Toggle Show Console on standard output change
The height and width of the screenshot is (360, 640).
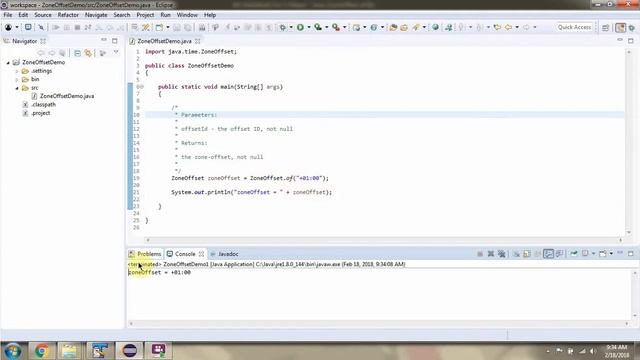click(x=549, y=254)
